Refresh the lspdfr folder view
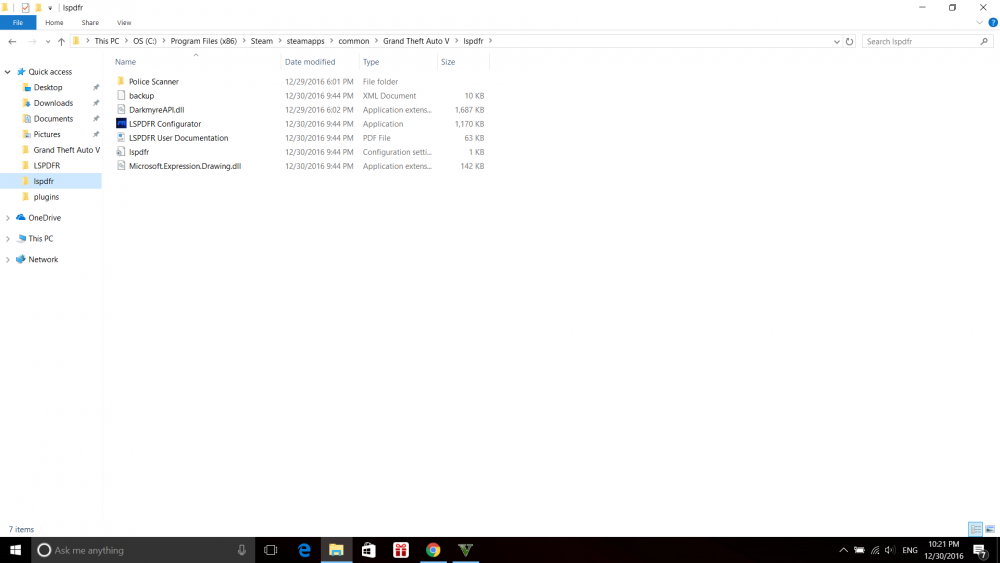This screenshot has width=1000, height=563. click(849, 41)
